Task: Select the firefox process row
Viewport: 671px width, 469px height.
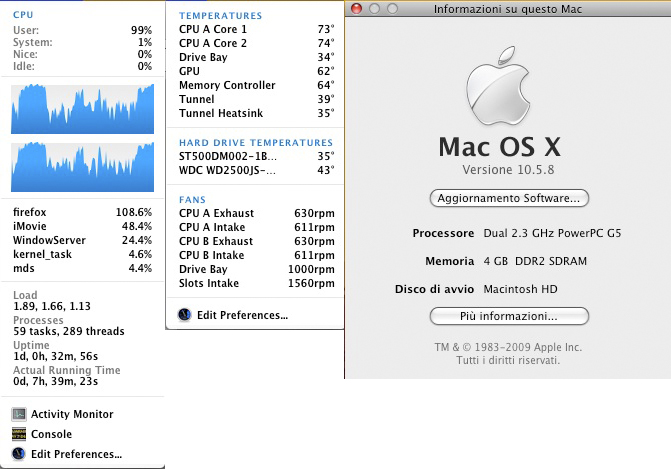Action: pyautogui.click(x=83, y=212)
